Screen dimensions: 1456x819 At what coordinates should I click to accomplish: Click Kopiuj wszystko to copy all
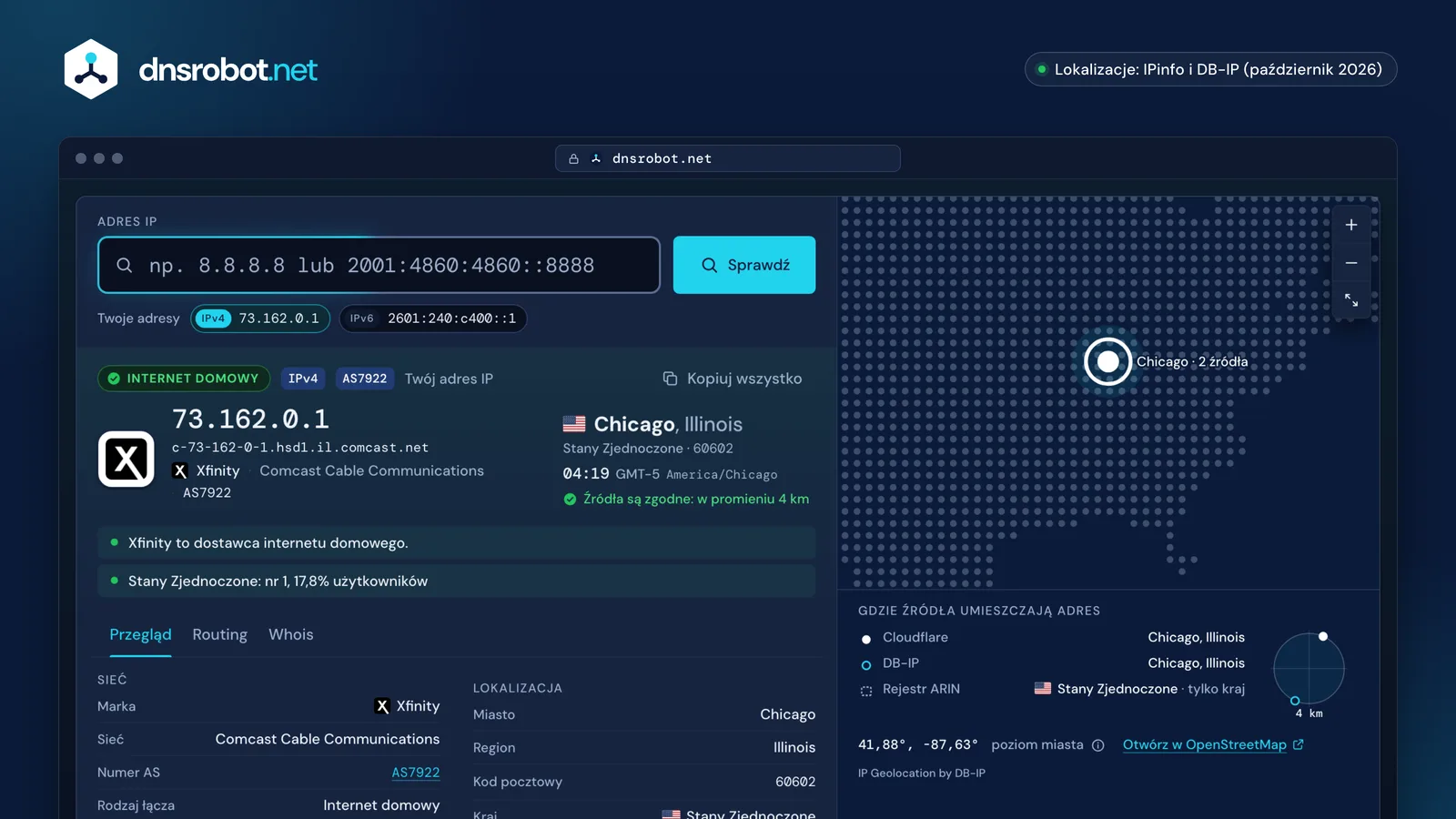coord(733,379)
